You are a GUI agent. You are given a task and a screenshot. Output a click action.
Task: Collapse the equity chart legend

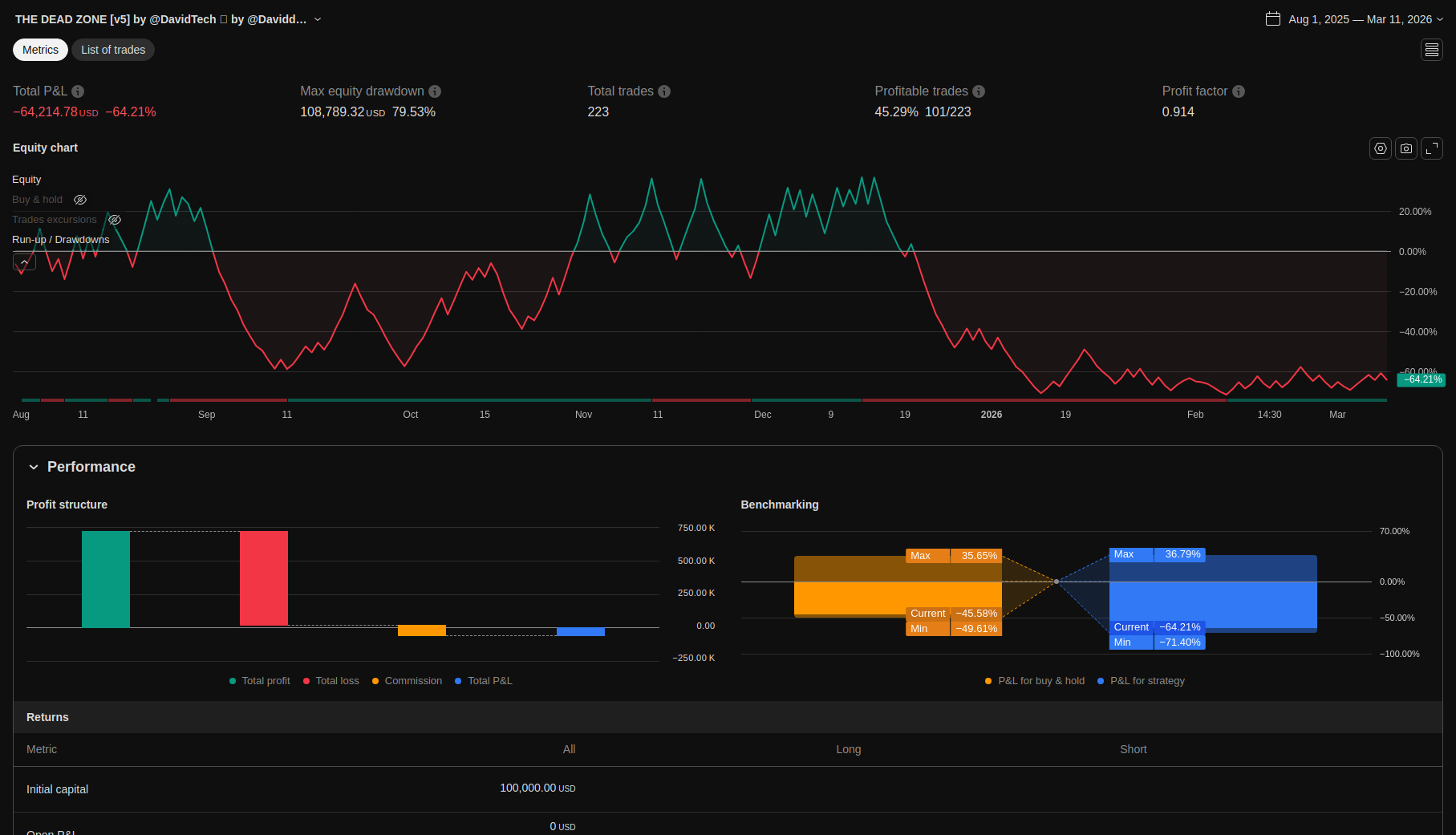24,262
